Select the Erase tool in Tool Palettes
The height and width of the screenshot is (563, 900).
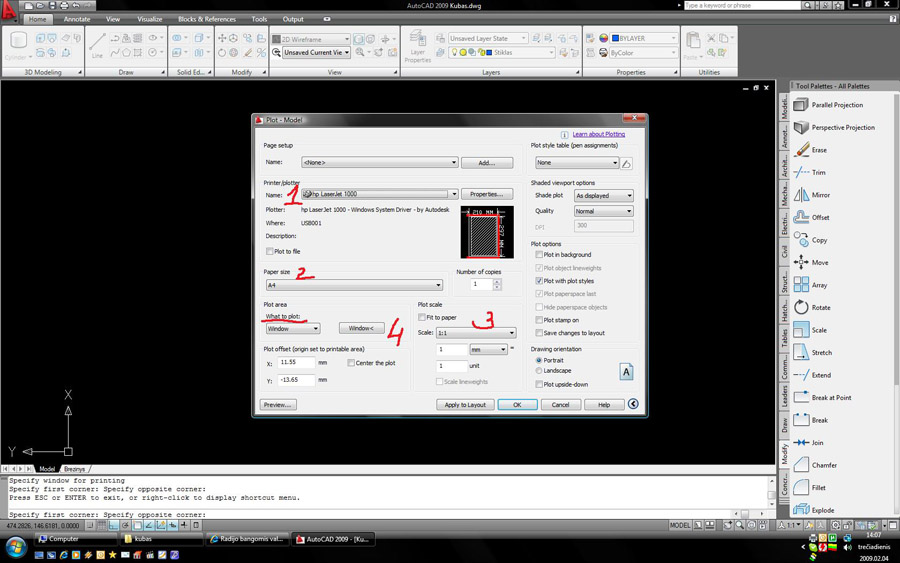click(x=802, y=150)
